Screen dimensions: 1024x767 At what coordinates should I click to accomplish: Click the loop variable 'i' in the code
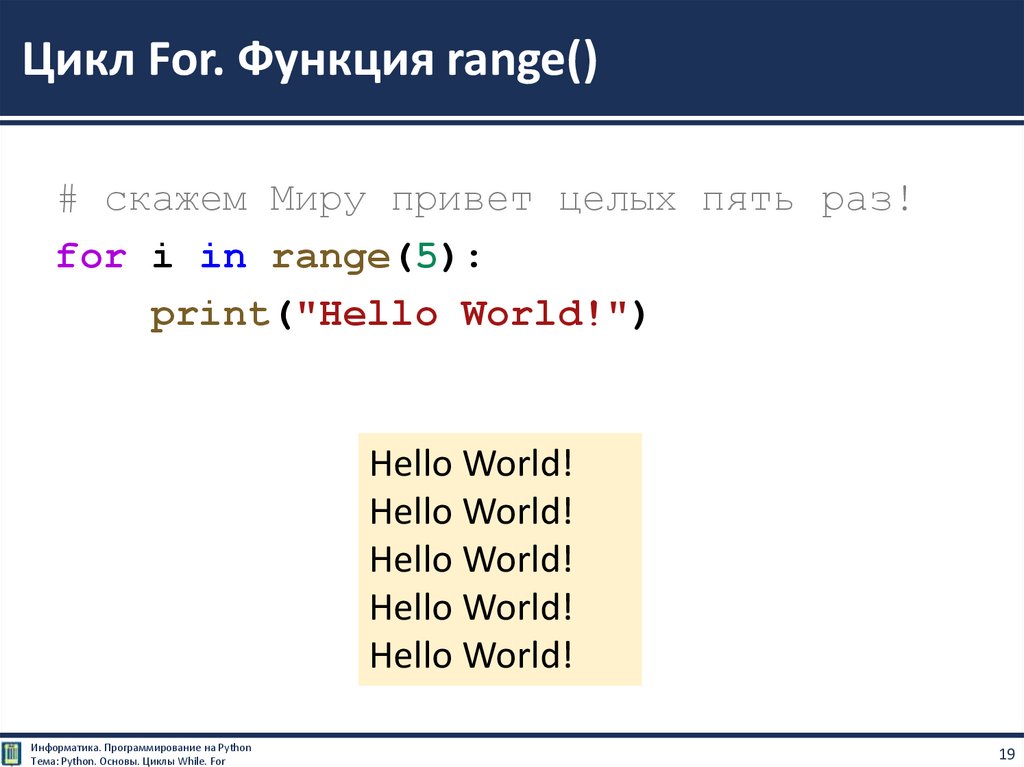pos(162,255)
